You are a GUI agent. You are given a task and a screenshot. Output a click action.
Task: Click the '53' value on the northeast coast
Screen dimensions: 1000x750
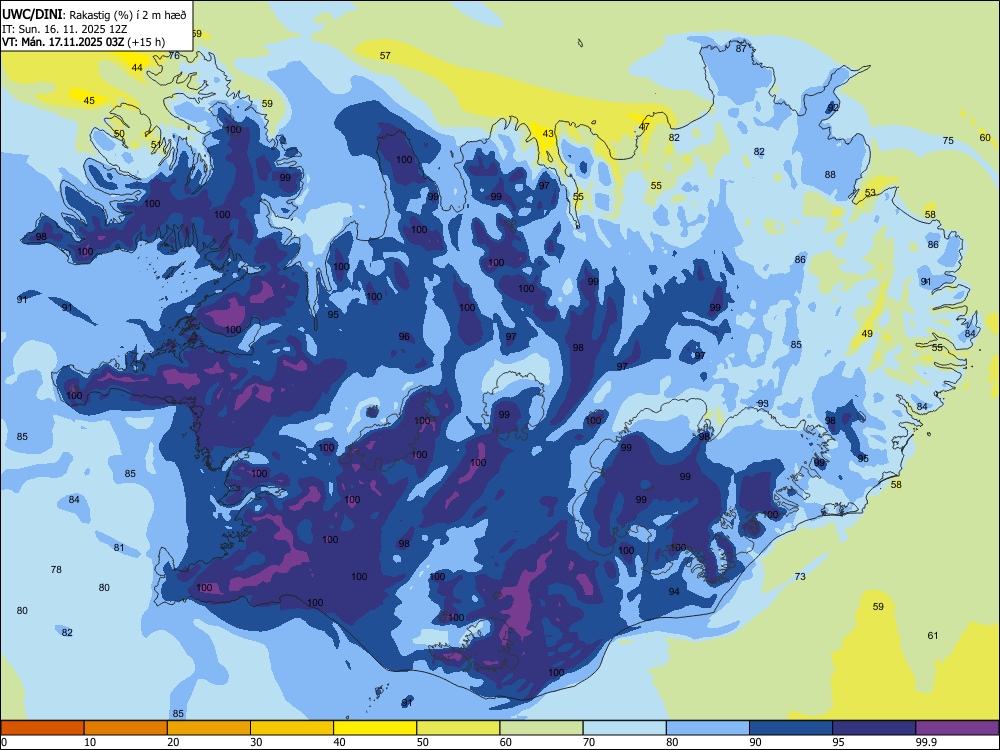tap(870, 193)
